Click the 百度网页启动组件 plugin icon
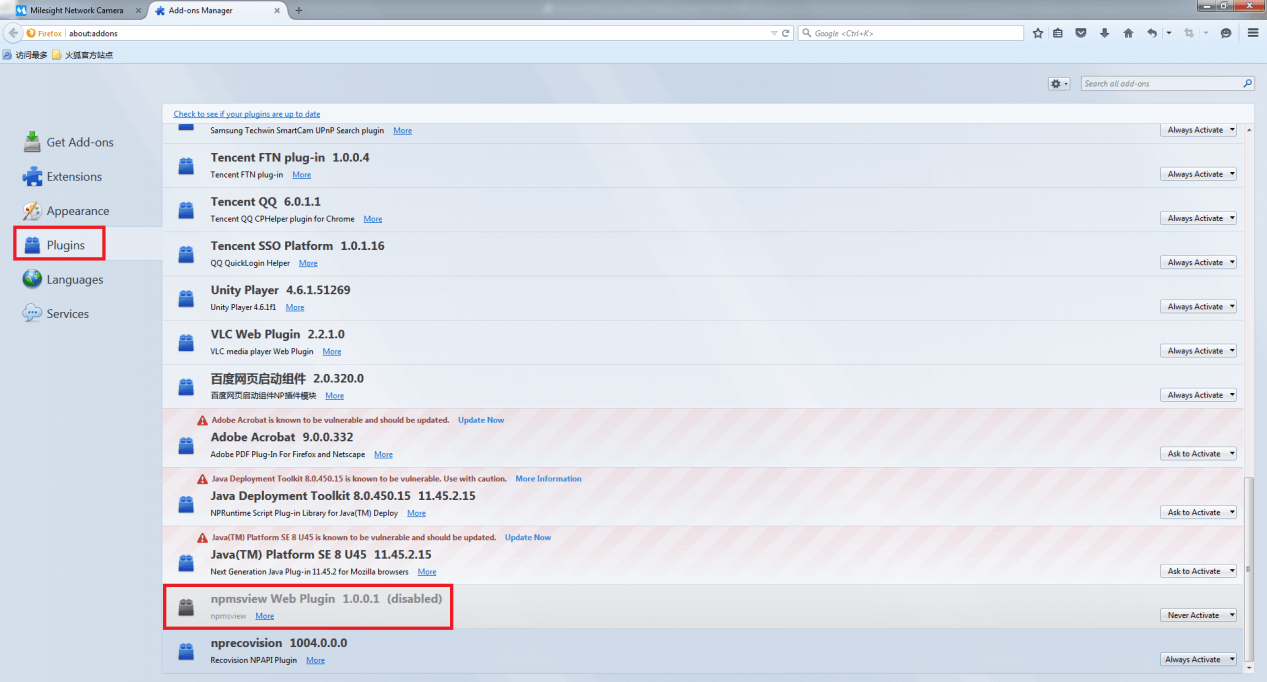Viewport: 1267px width, 682px height. pos(186,387)
